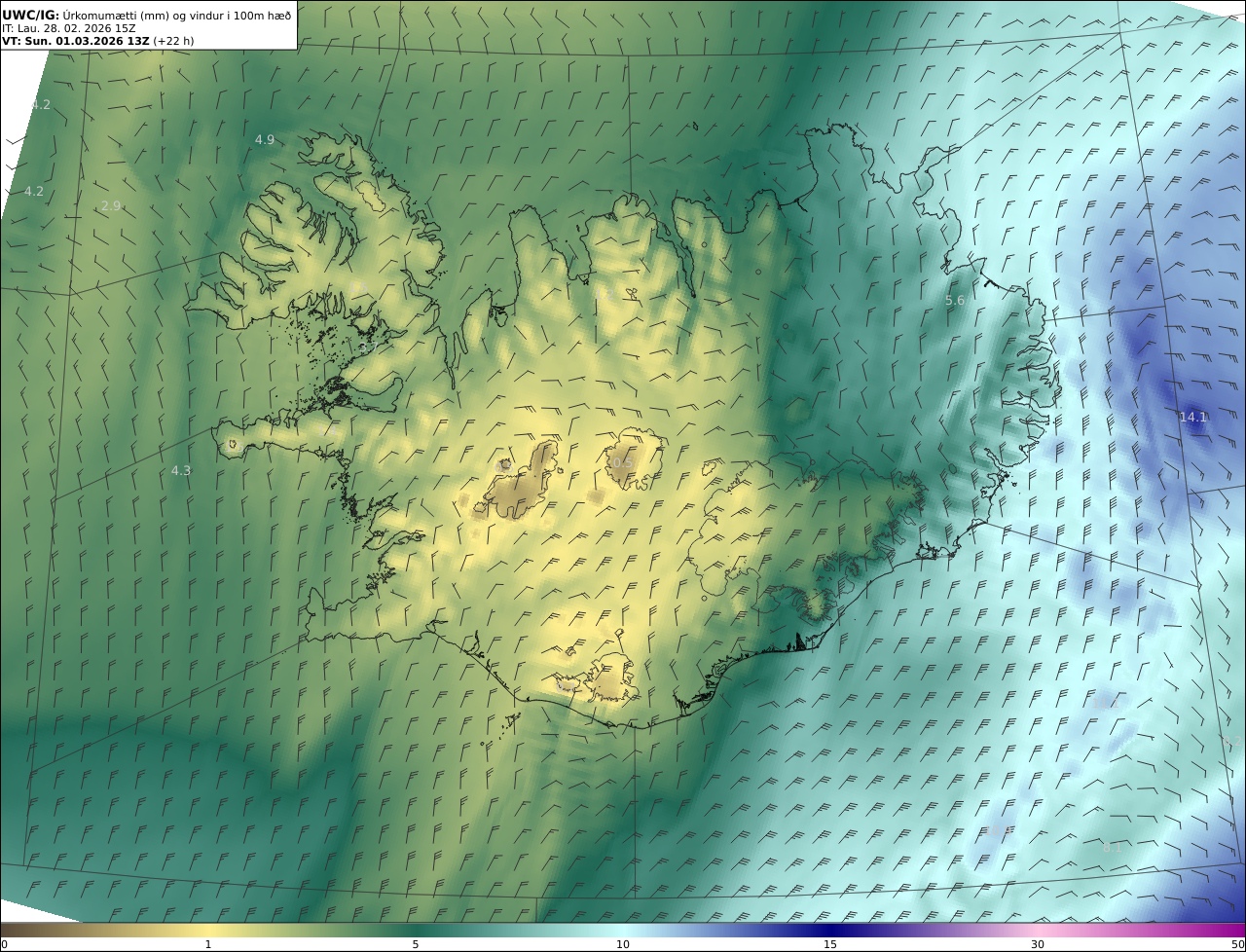Screen dimensions: 1246x952
Task: Click the UWC/IG map title text
Action: [146, 15]
